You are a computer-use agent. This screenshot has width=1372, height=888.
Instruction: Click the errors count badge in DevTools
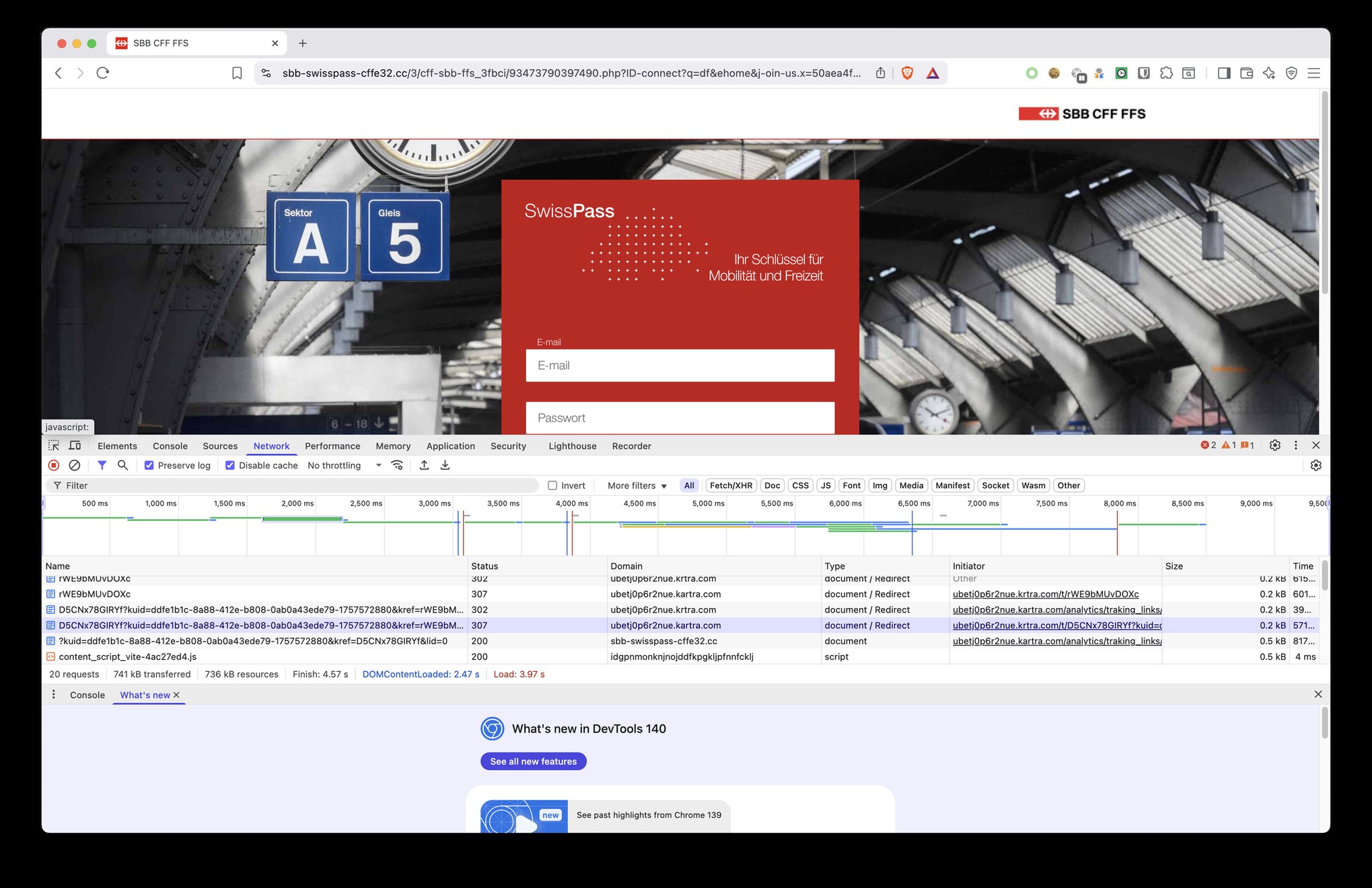click(1208, 445)
